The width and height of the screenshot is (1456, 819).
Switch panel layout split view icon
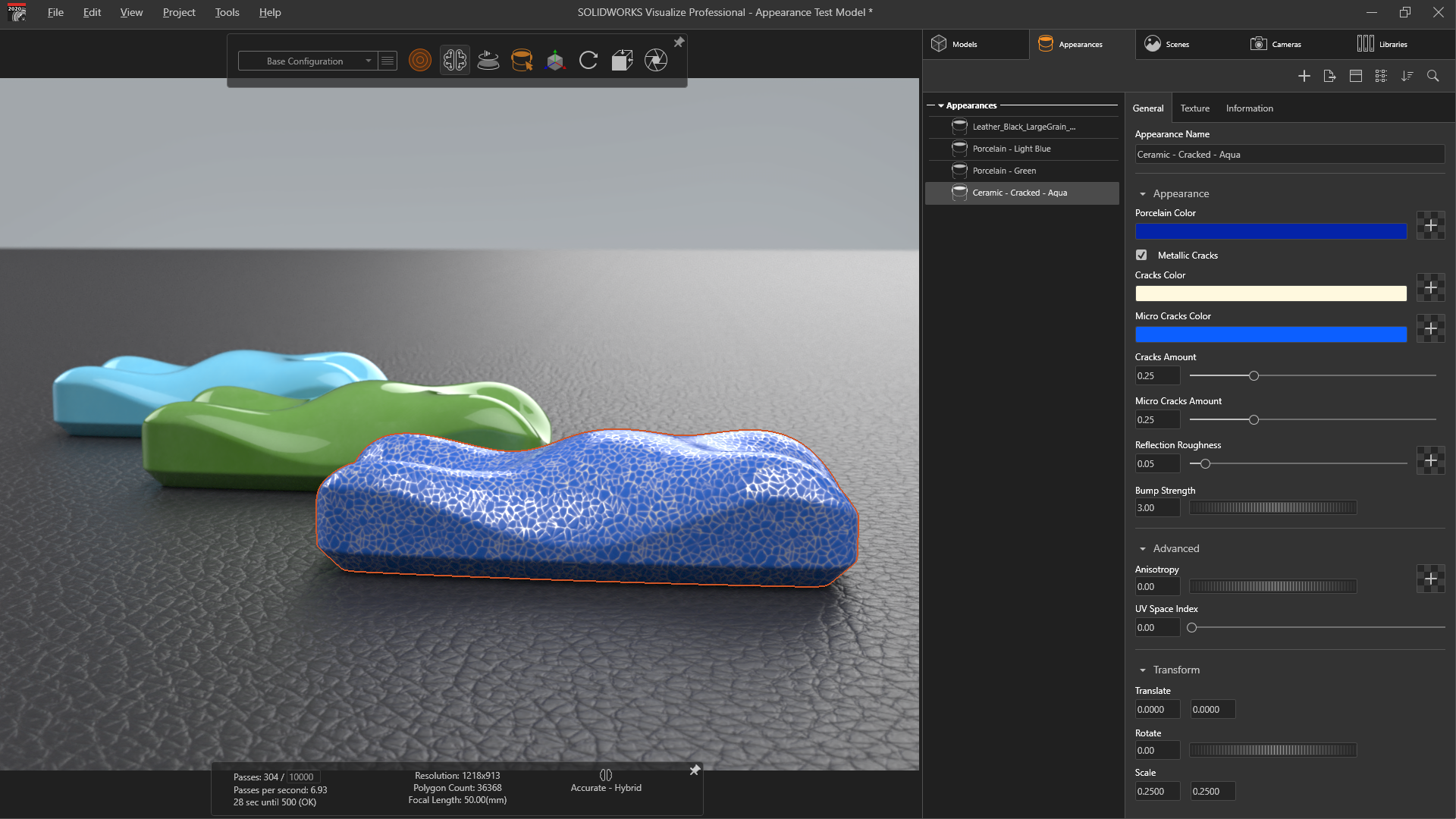coord(1356,76)
